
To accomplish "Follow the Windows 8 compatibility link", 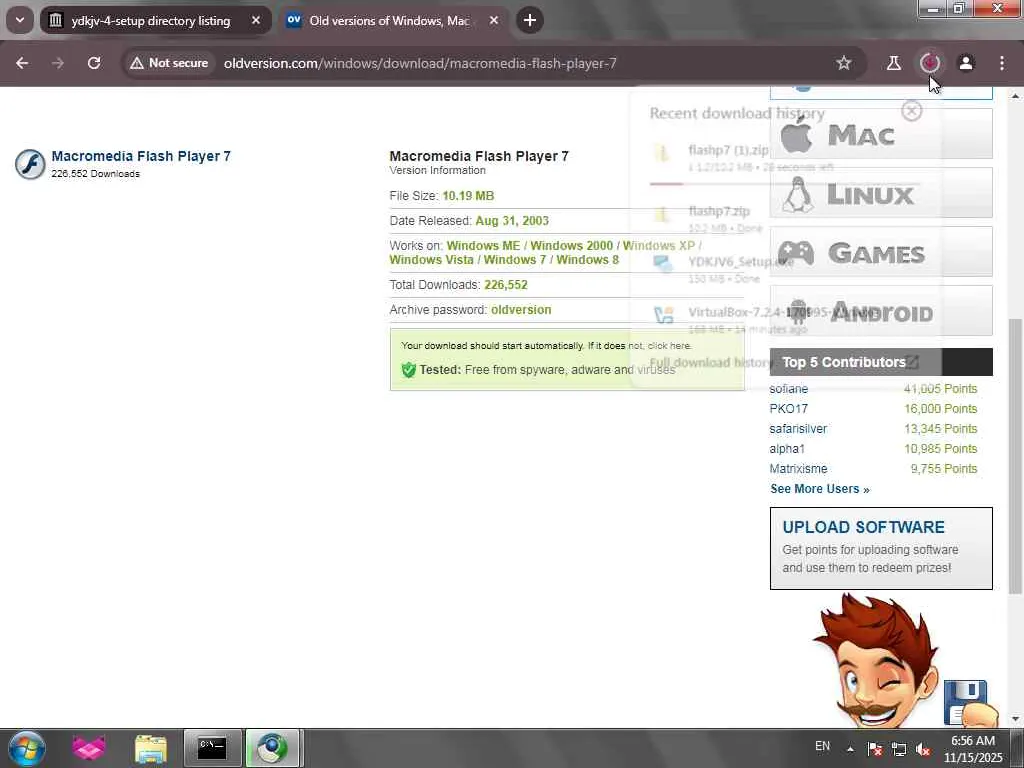I will point(588,260).
